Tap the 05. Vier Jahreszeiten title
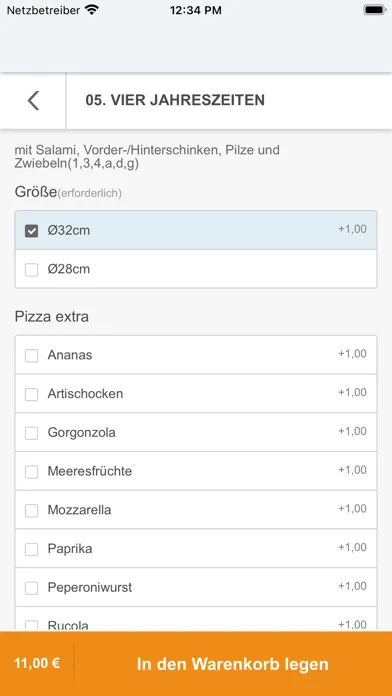 (175, 100)
